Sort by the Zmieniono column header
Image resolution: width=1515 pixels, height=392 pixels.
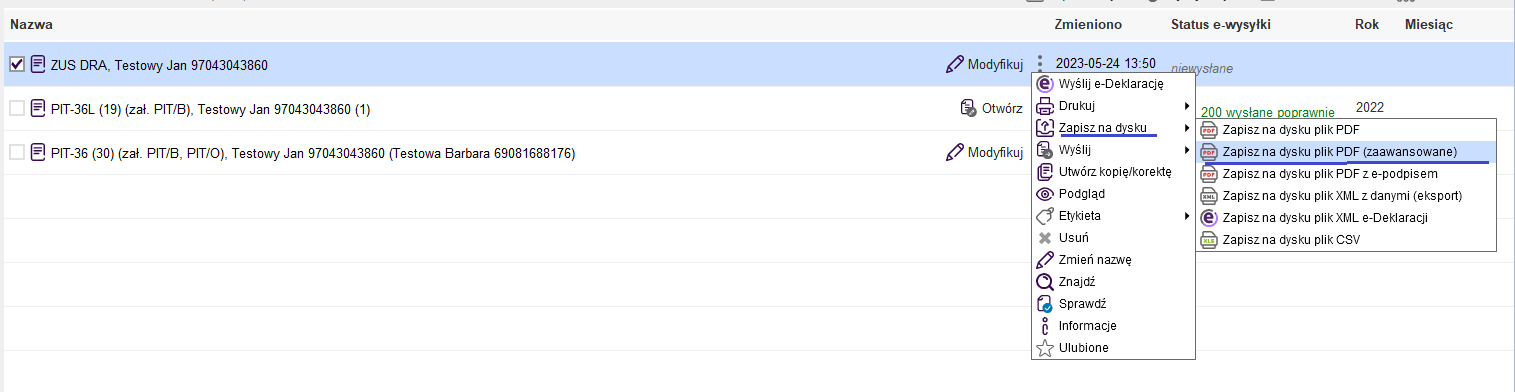[x=1088, y=23]
